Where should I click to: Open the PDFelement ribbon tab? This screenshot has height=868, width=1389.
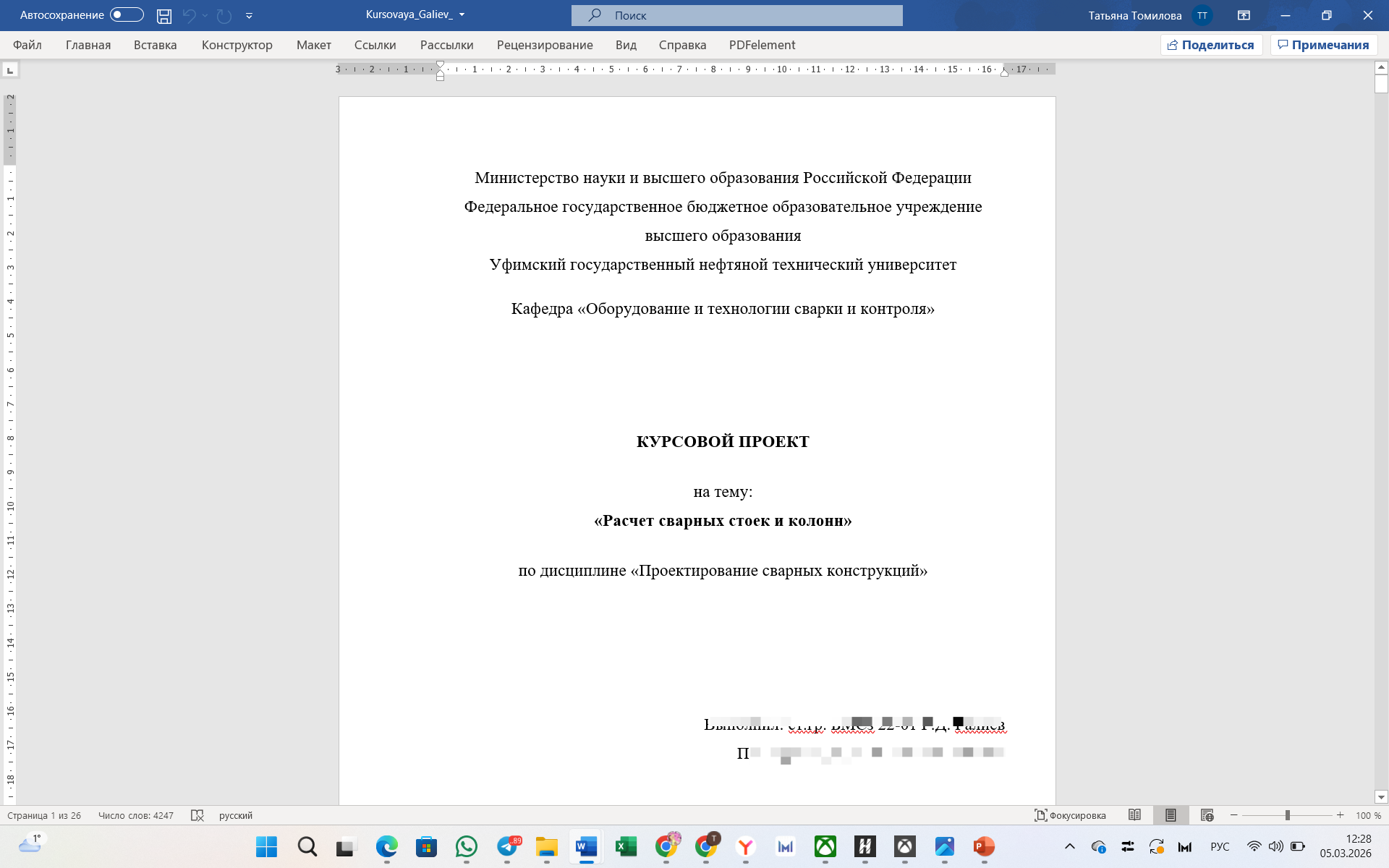coord(761,45)
